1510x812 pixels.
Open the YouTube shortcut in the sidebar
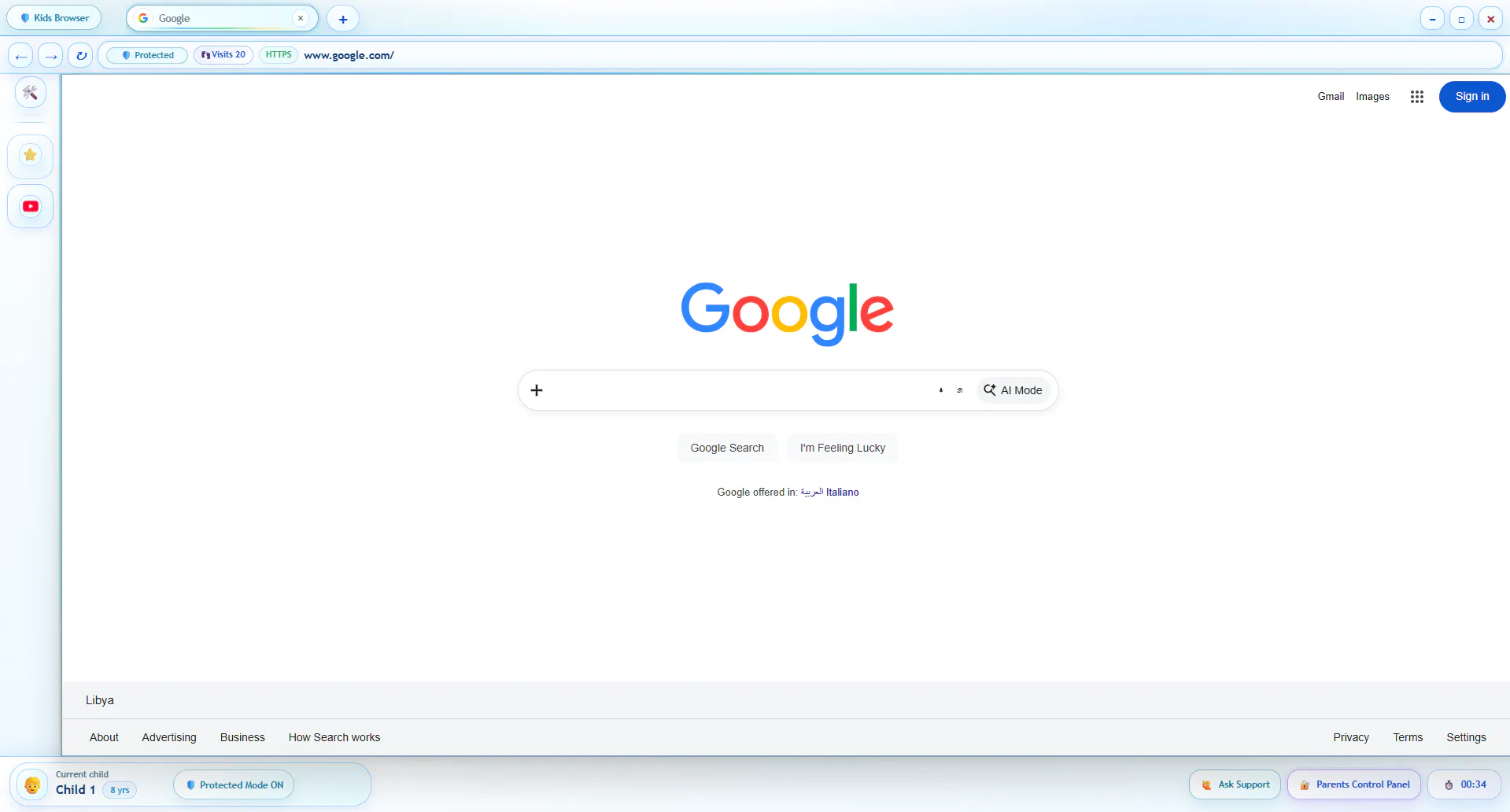click(31, 206)
